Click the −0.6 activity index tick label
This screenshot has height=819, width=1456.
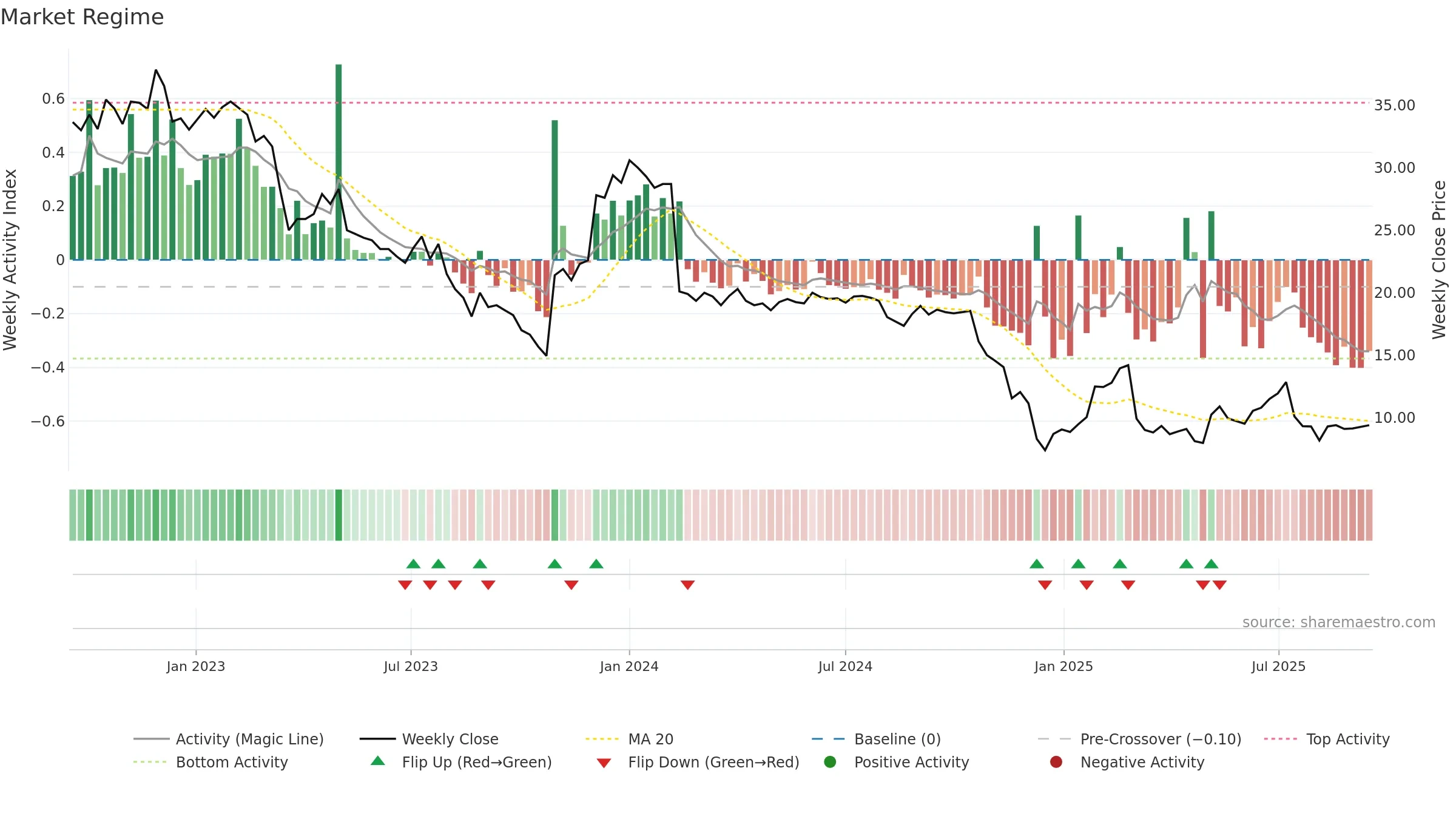tap(48, 422)
